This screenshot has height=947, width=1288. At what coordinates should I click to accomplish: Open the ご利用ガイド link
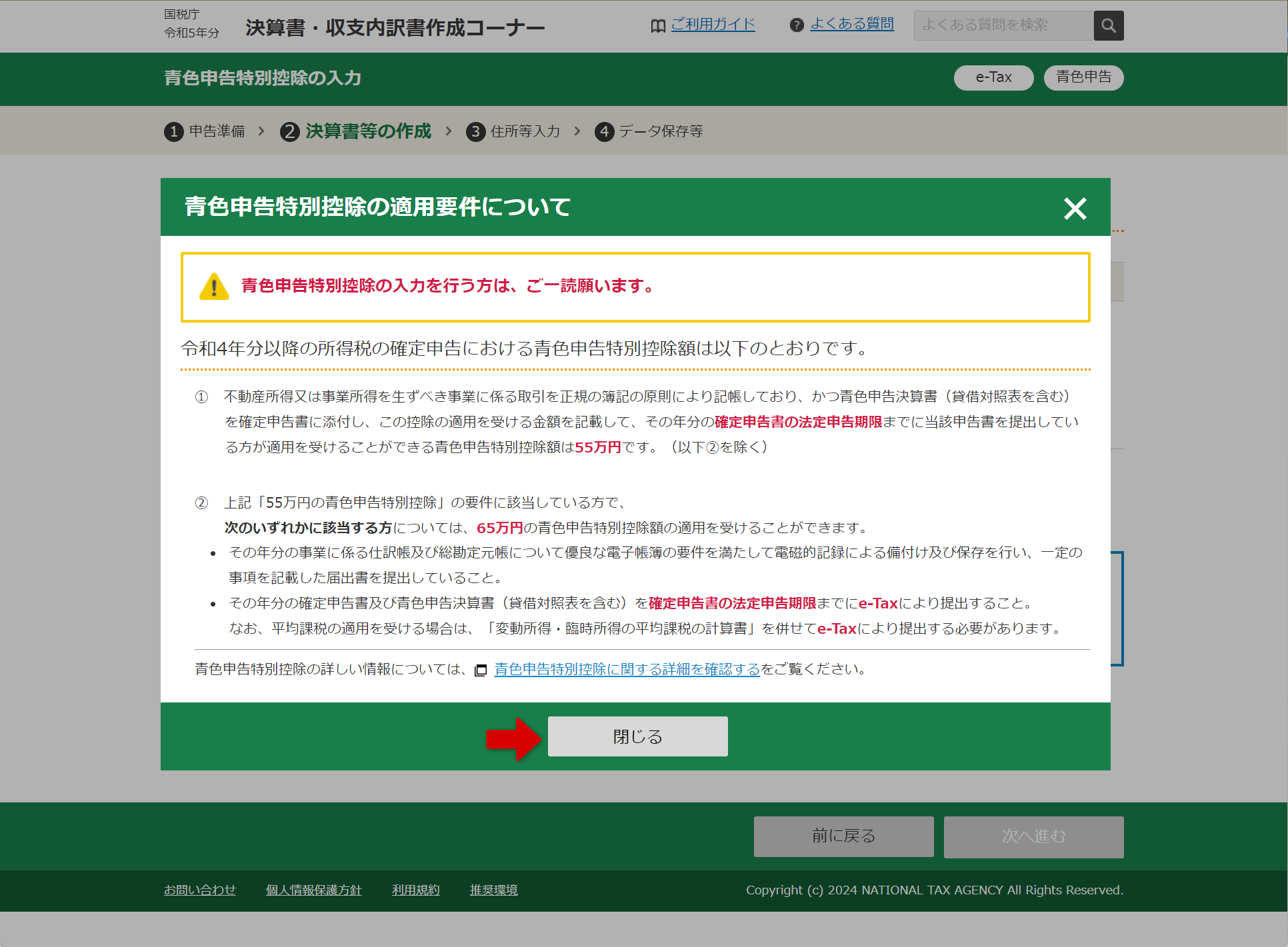tap(712, 25)
